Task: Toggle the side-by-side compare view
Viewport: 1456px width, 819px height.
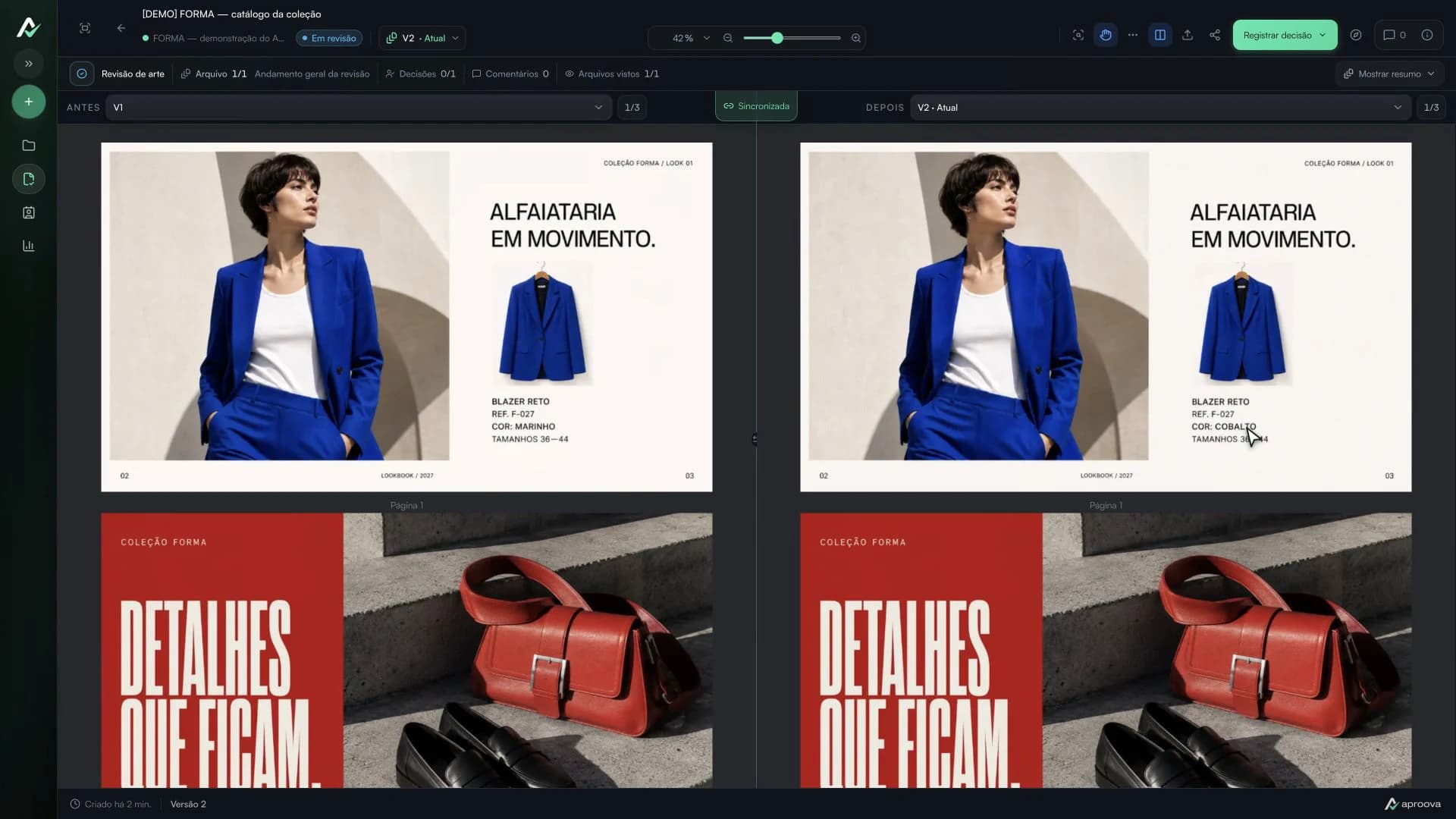Action: [x=1160, y=35]
